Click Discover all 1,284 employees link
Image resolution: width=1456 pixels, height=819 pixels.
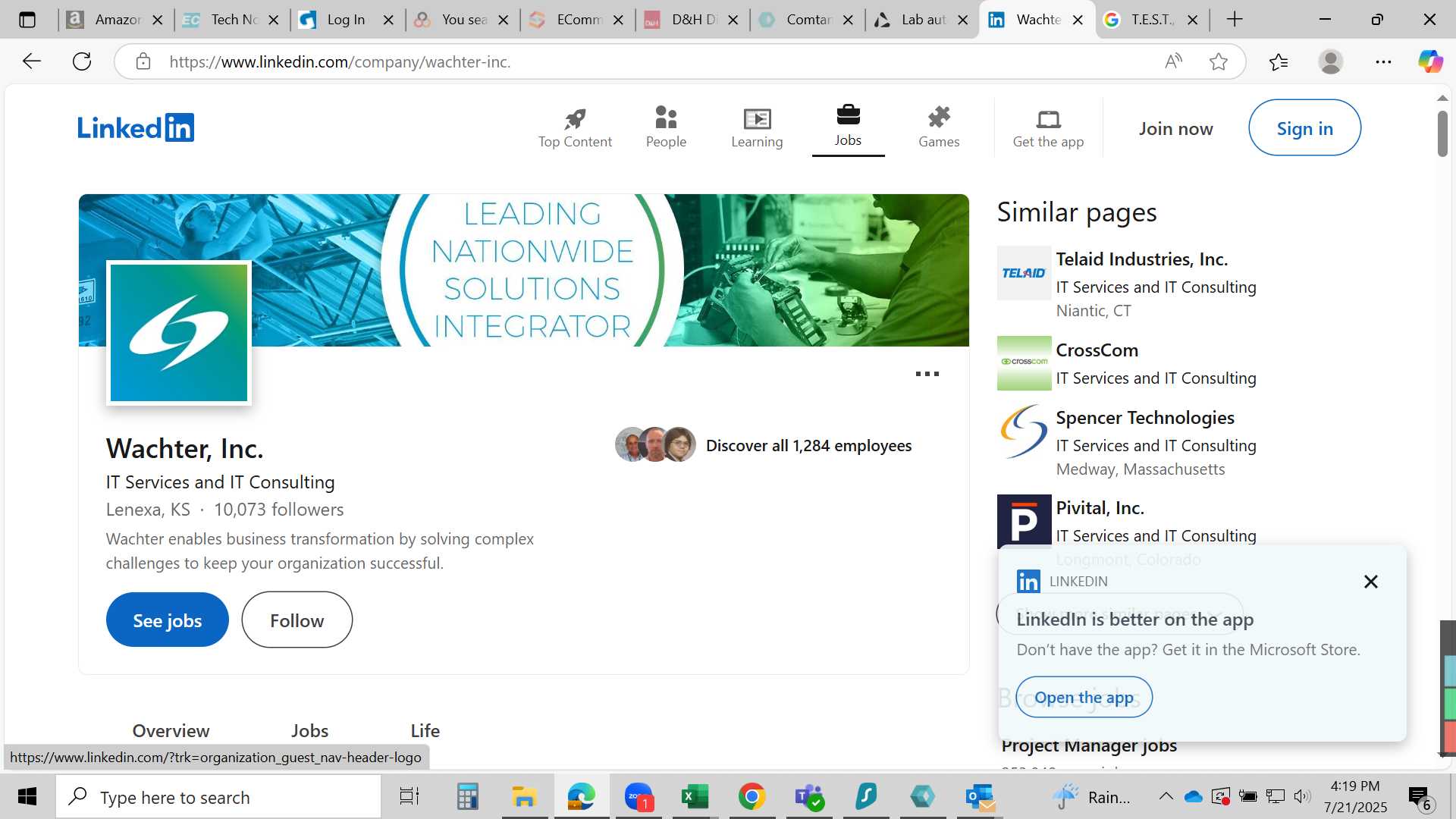point(808,446)
